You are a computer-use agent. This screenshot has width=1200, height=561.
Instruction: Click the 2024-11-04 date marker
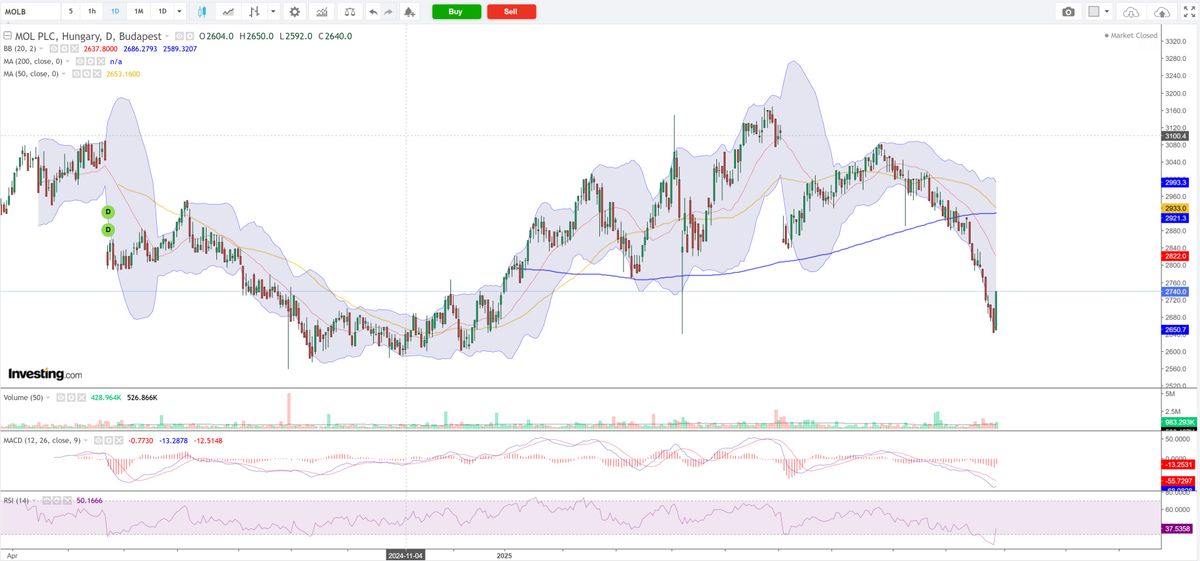[406, 553]
